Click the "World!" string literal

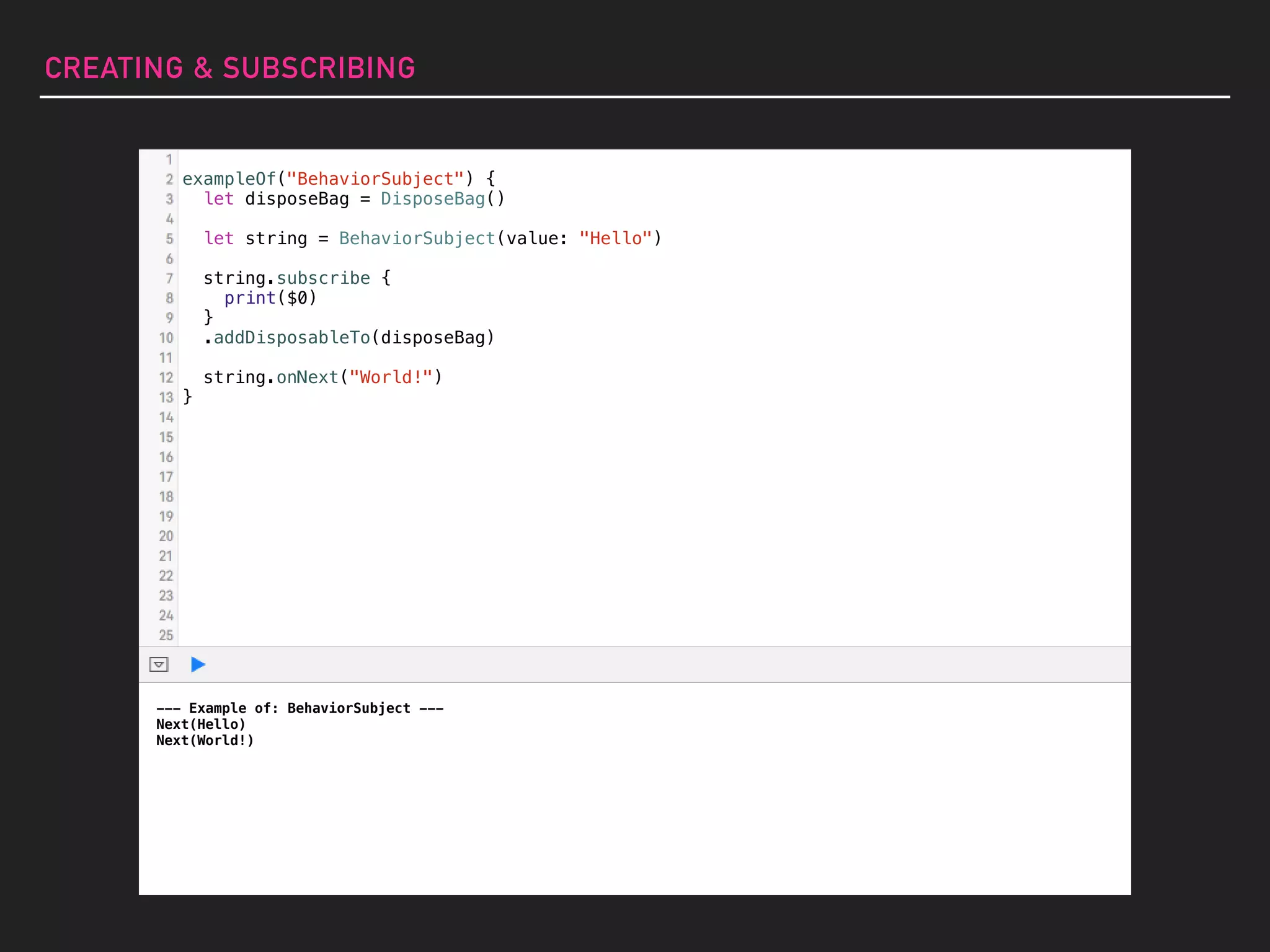coord(391,377)
